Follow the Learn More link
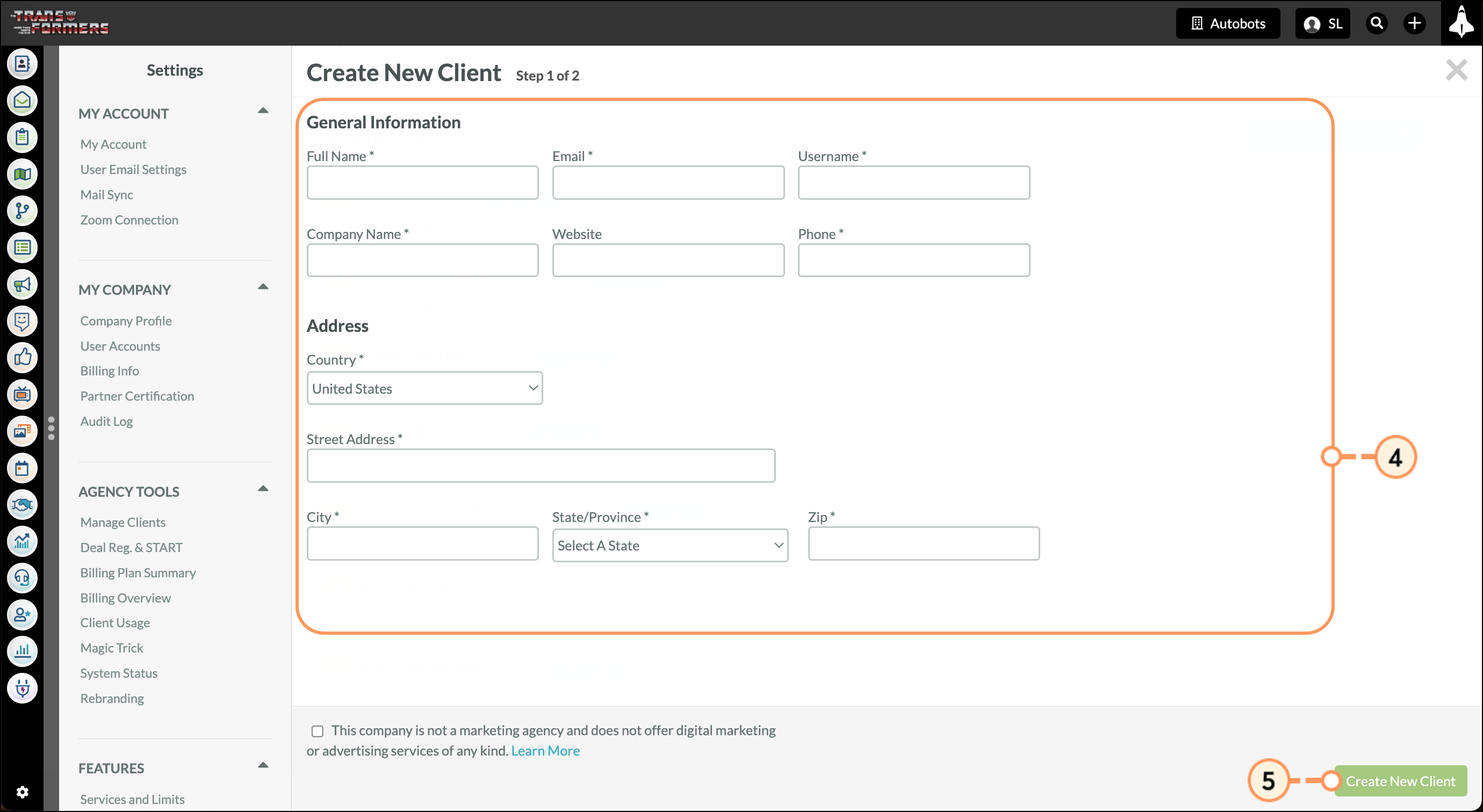 (x=545, y=750)
